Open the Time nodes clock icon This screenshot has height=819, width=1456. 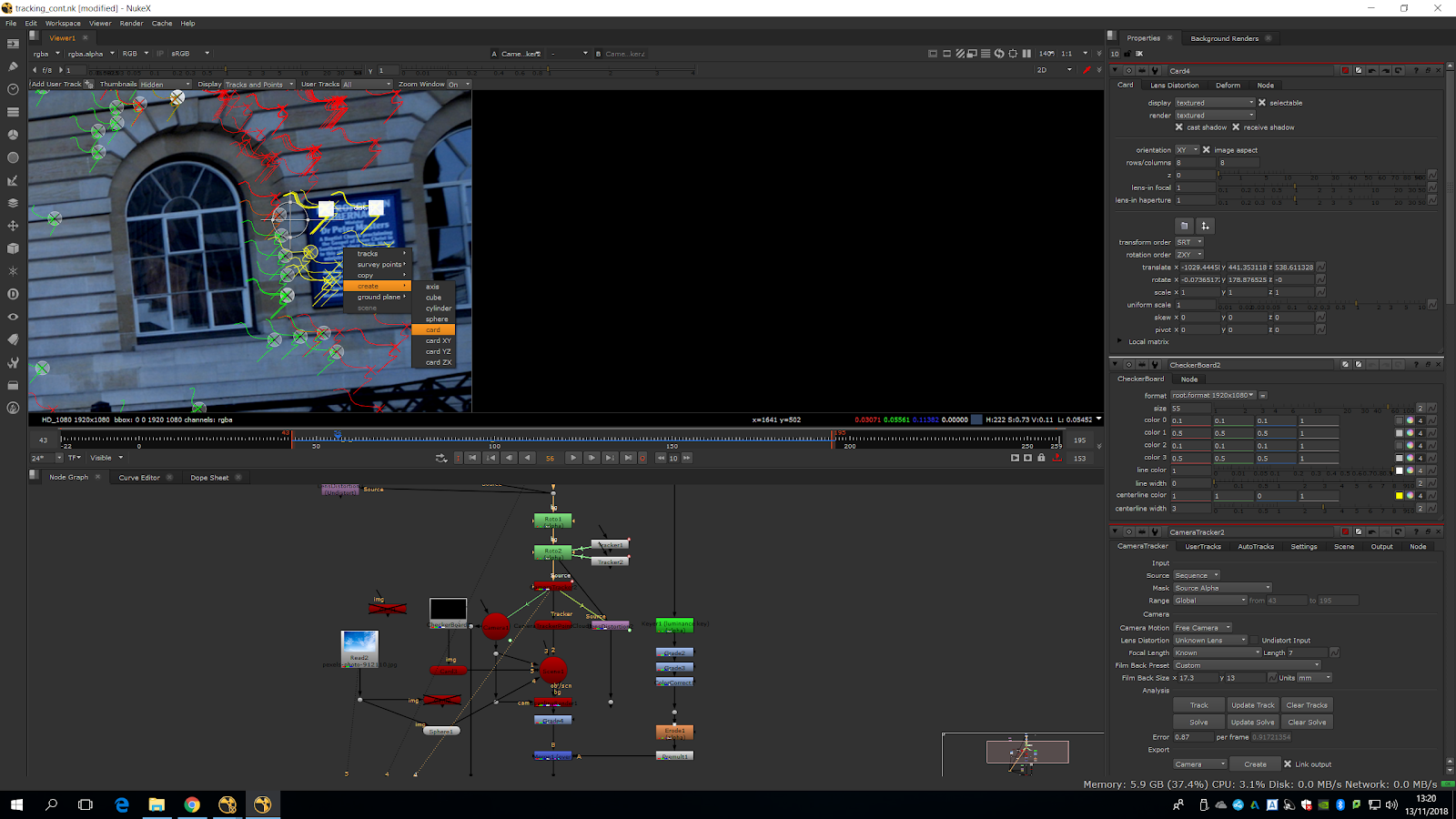pyautogui.click(x=13, y=89)
